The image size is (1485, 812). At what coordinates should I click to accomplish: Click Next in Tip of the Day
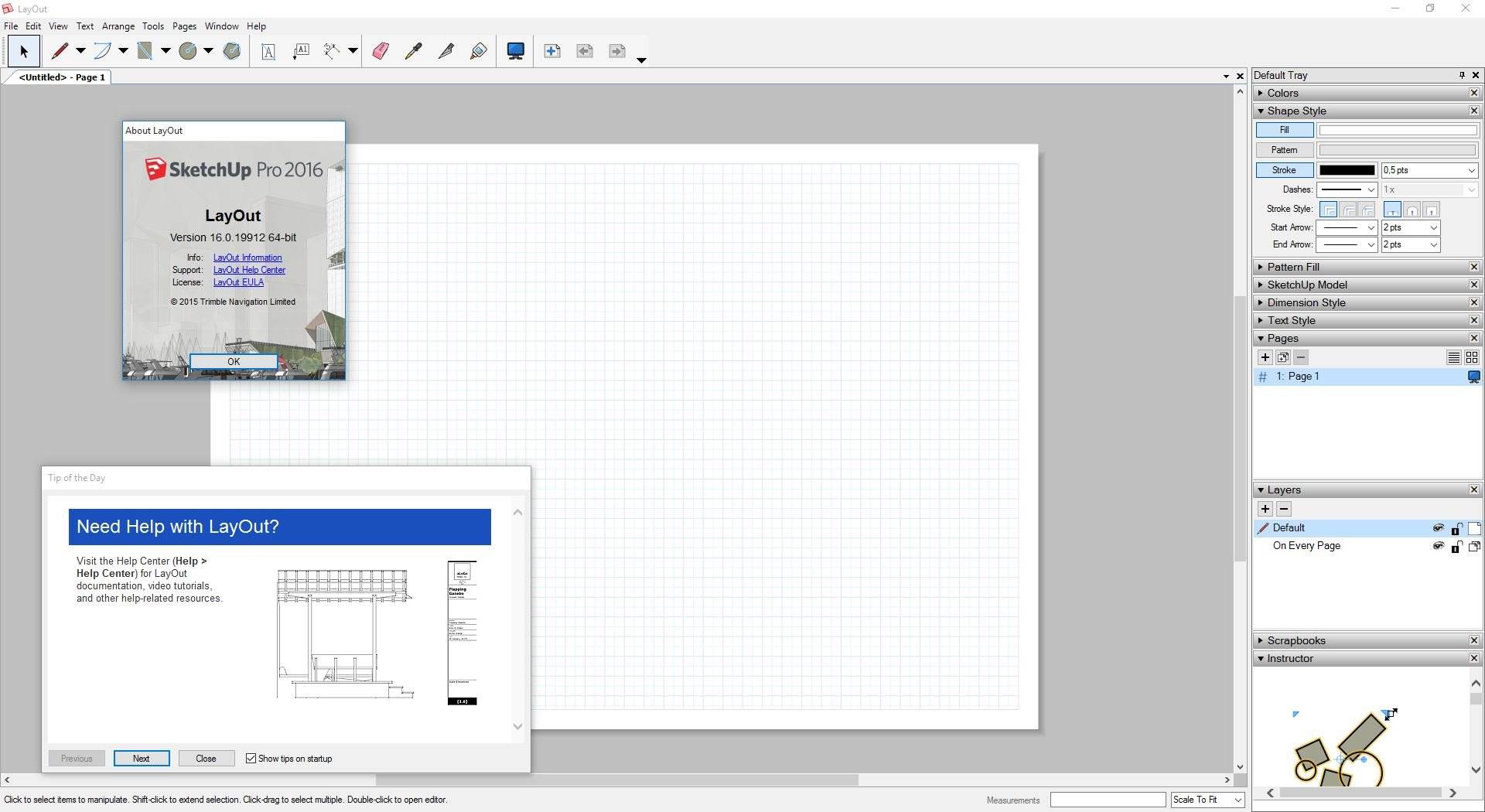click(142, 759)
